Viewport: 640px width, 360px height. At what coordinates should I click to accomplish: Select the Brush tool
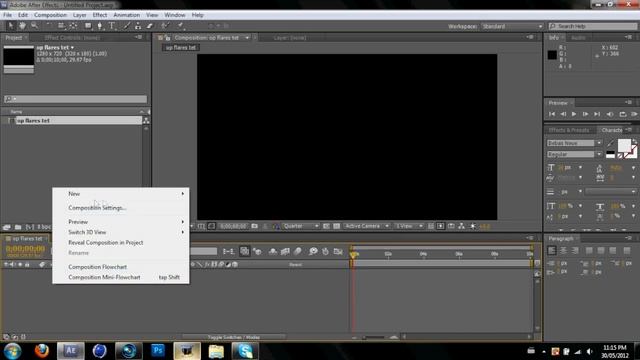click(127, 26)
